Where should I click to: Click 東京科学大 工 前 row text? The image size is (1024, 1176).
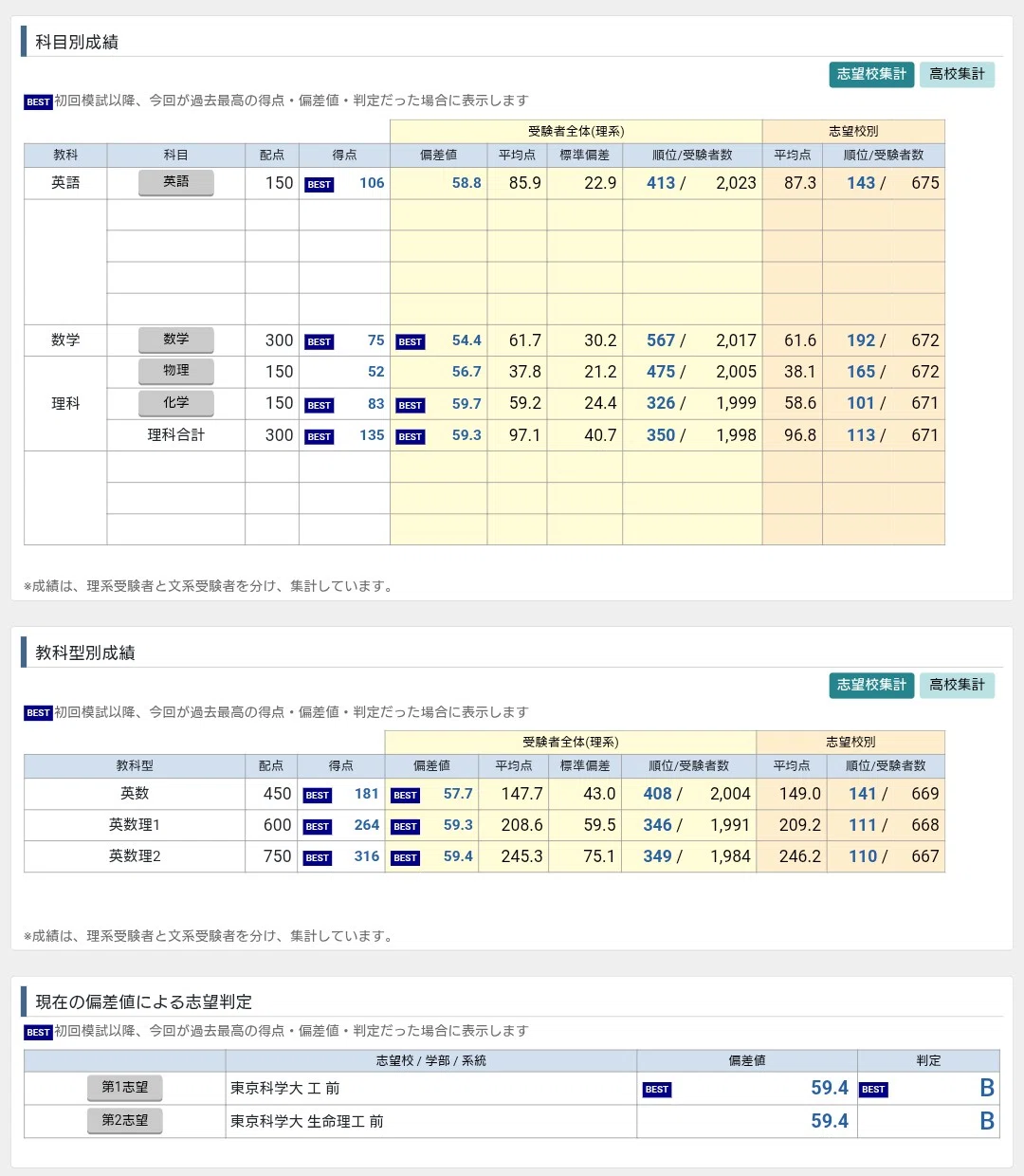click(285, 1088)
